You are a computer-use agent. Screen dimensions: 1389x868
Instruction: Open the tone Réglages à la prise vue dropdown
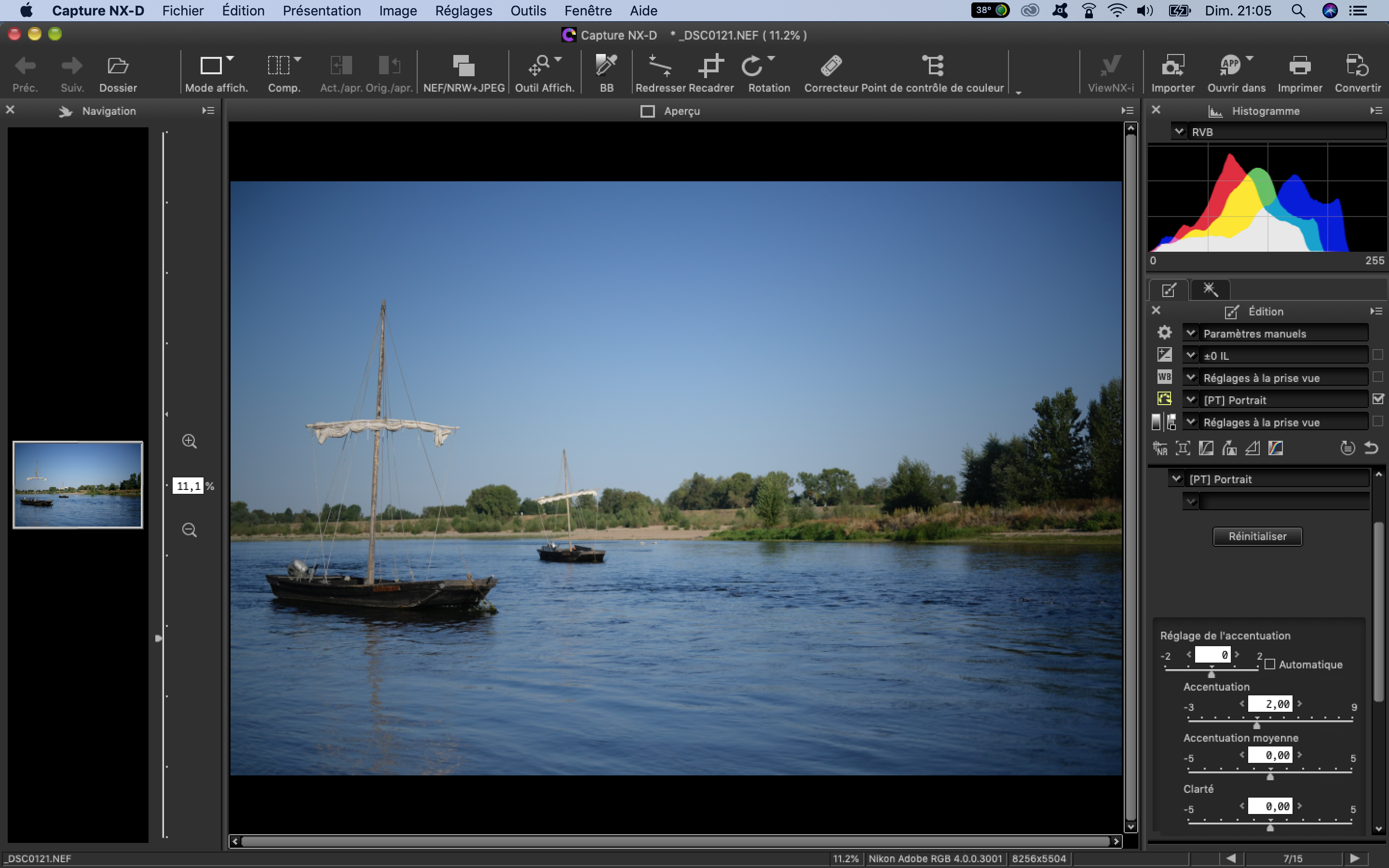(x=1275, y=422)
